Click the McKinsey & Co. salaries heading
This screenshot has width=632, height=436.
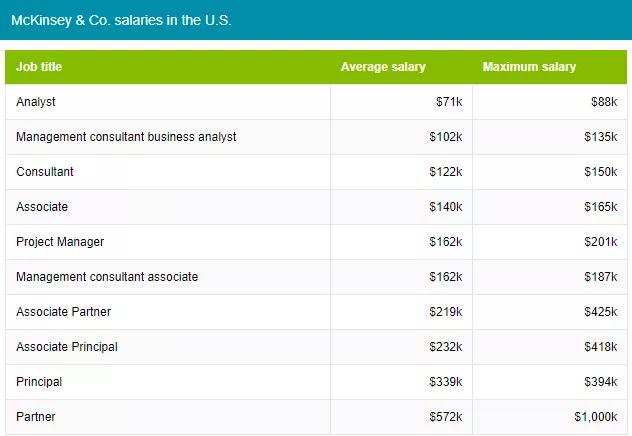coord(121,20)
